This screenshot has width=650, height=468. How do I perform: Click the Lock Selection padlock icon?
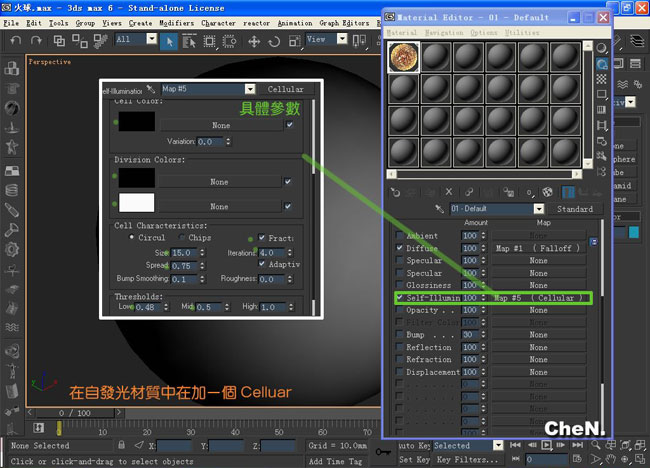tap(121, 445)
